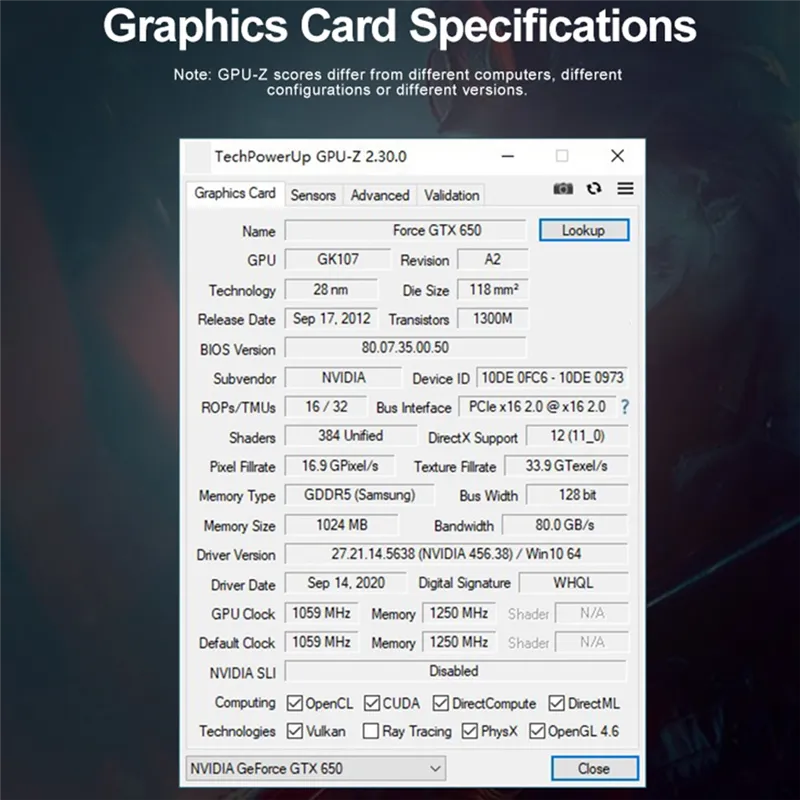This screenshot has width=800, height=800.
Task: Open the hamburger menu
Action: pos(625,188)
